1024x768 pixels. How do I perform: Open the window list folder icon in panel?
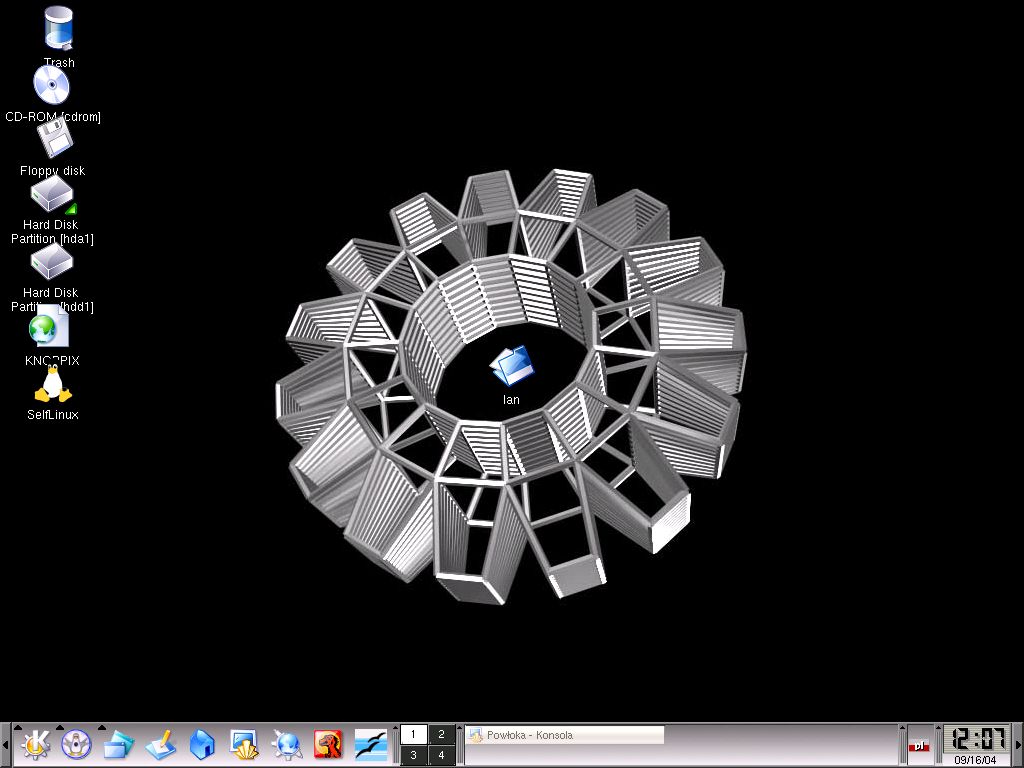[118, 744]
